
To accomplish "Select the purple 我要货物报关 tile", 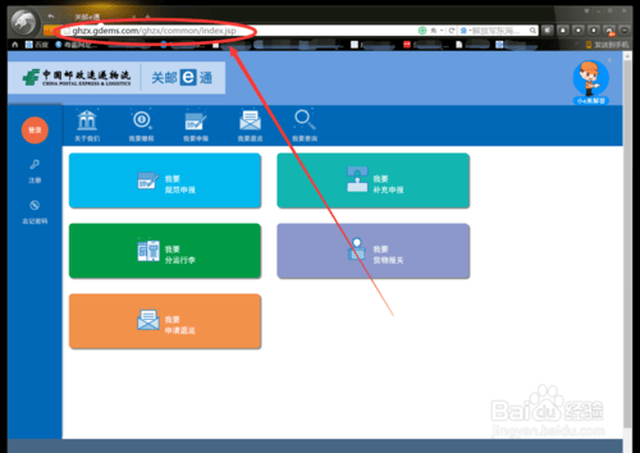I will click(373, 251).
